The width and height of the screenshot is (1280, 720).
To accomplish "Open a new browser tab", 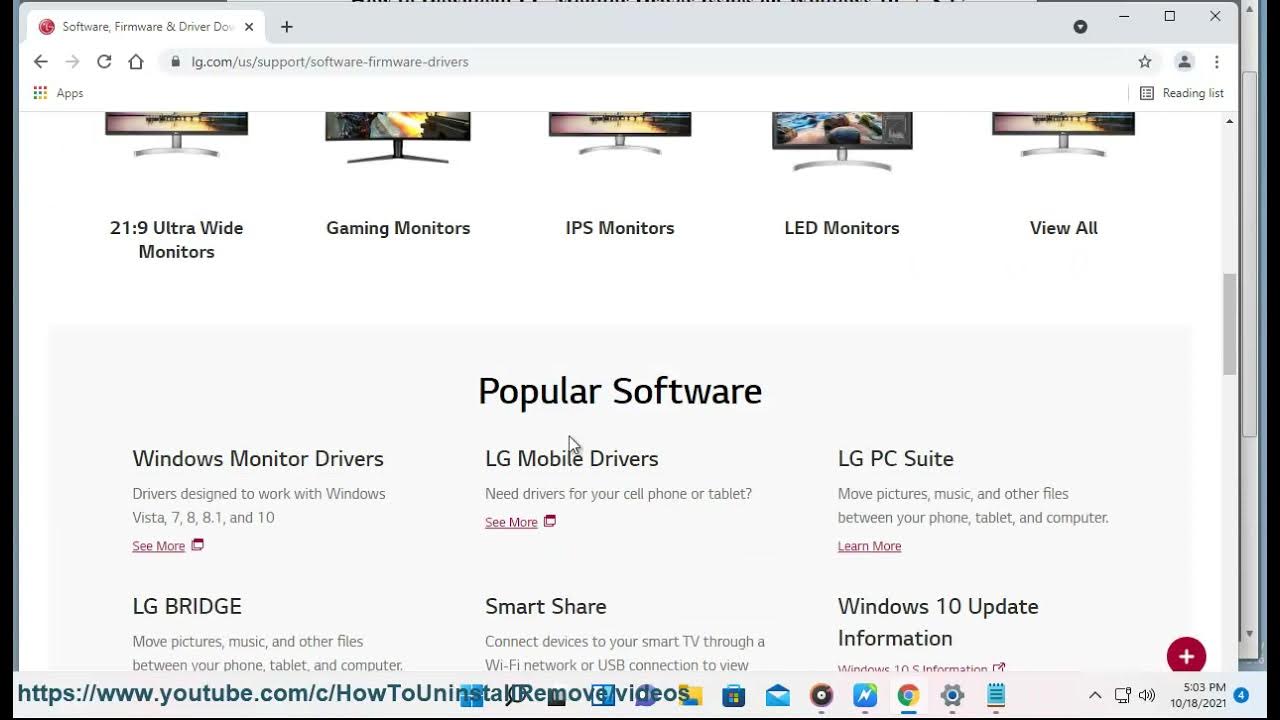I will coord(287,27).
